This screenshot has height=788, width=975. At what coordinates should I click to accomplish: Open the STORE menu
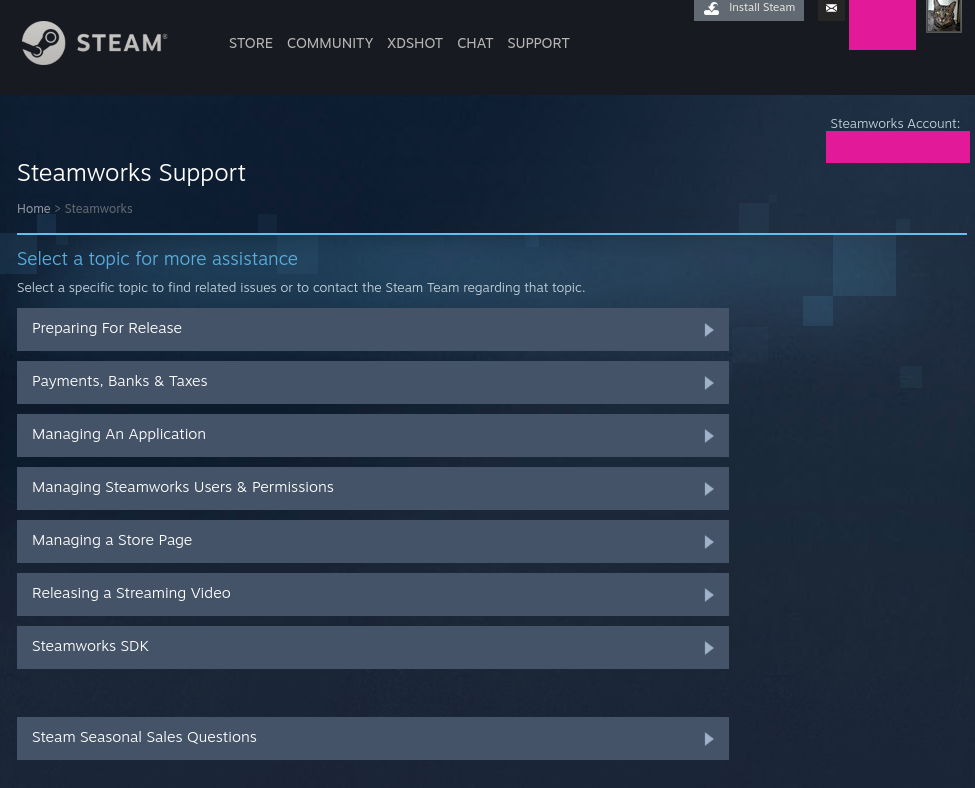(x=251, y=44)
